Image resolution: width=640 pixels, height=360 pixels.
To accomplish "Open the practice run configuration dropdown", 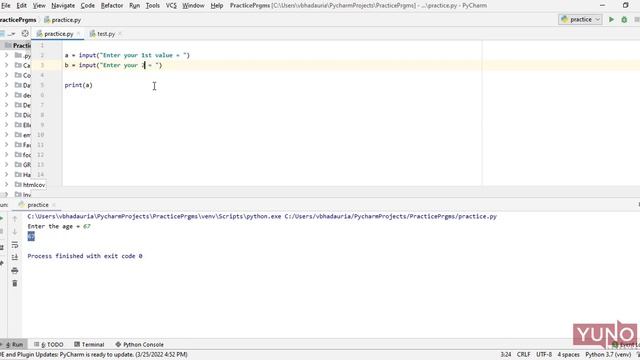I will tap(580, 20).
